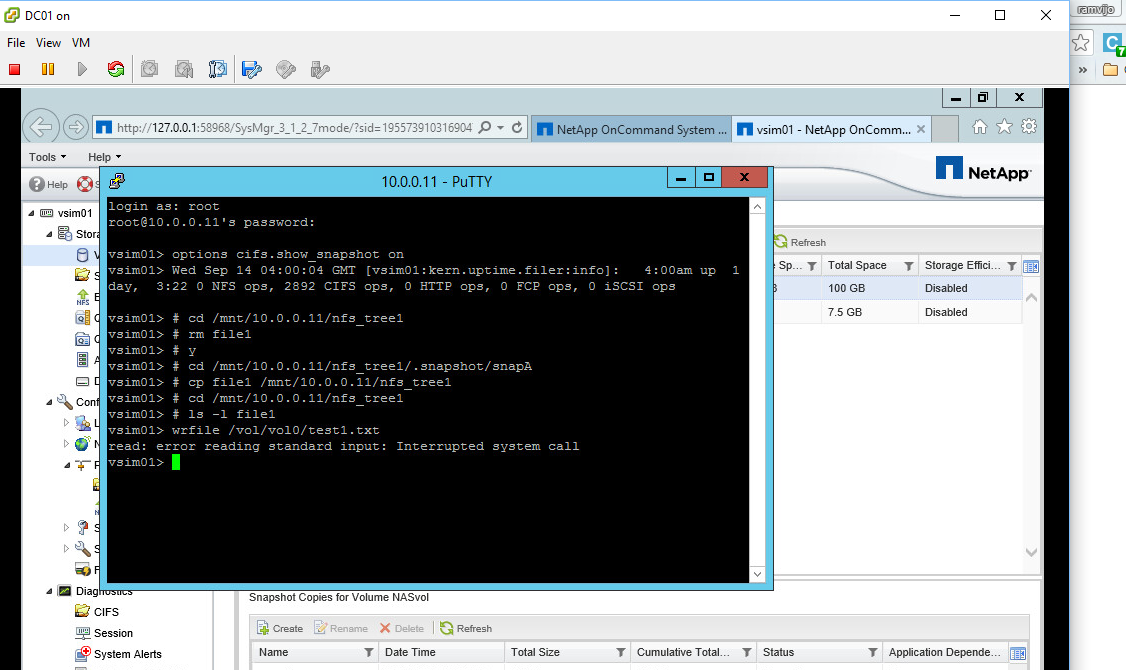Select the floppy drive settings icon
The height and width of the screenshot is (670, 1126).
pos(252,69)
